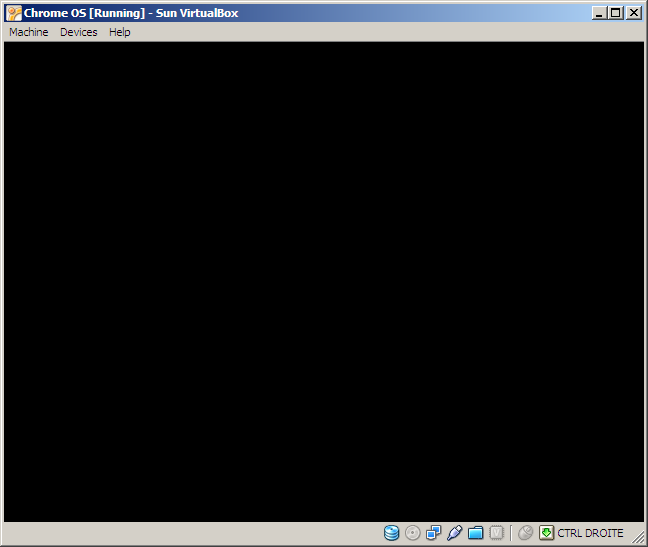The image size is (648, 547).
Task: Click the hard disk activity icon
Action: click(391, 533)
